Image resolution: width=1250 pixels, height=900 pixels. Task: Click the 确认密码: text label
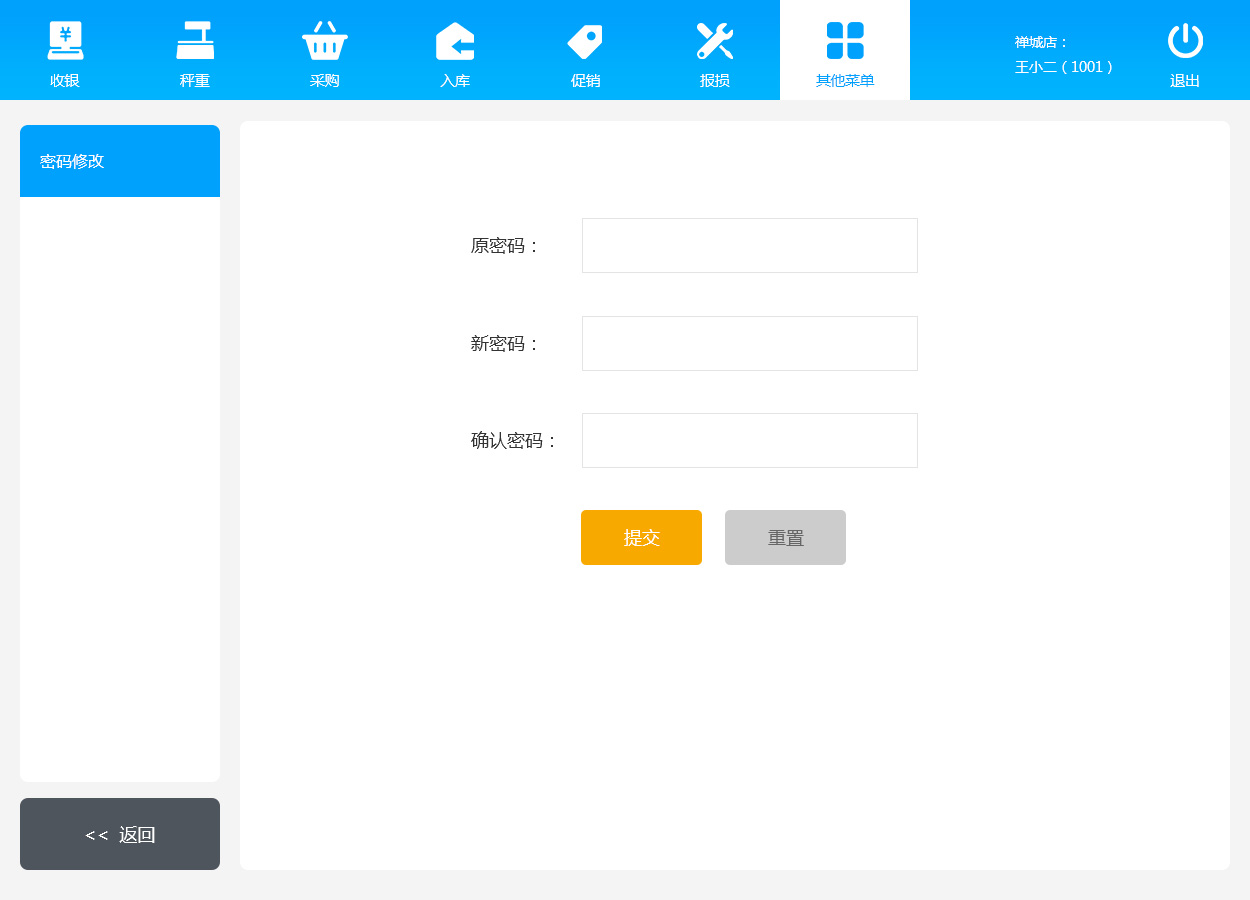coord(514,441)
